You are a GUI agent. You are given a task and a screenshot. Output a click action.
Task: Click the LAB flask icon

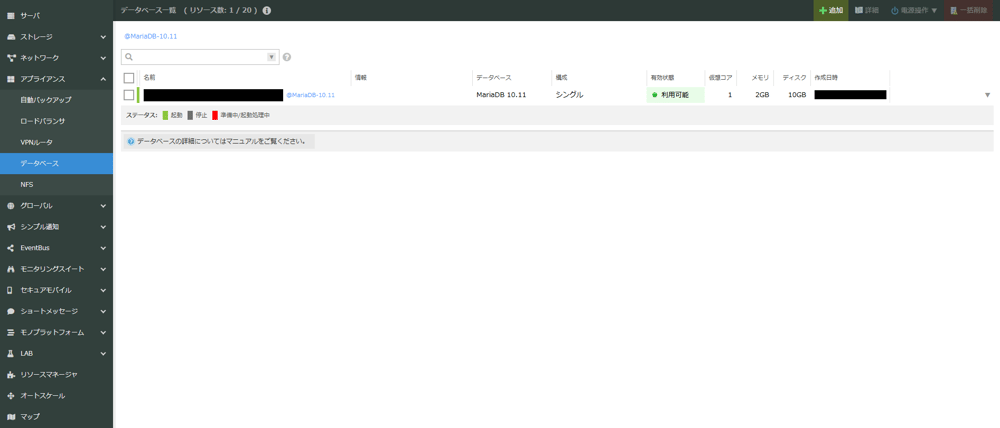(11, 354)
